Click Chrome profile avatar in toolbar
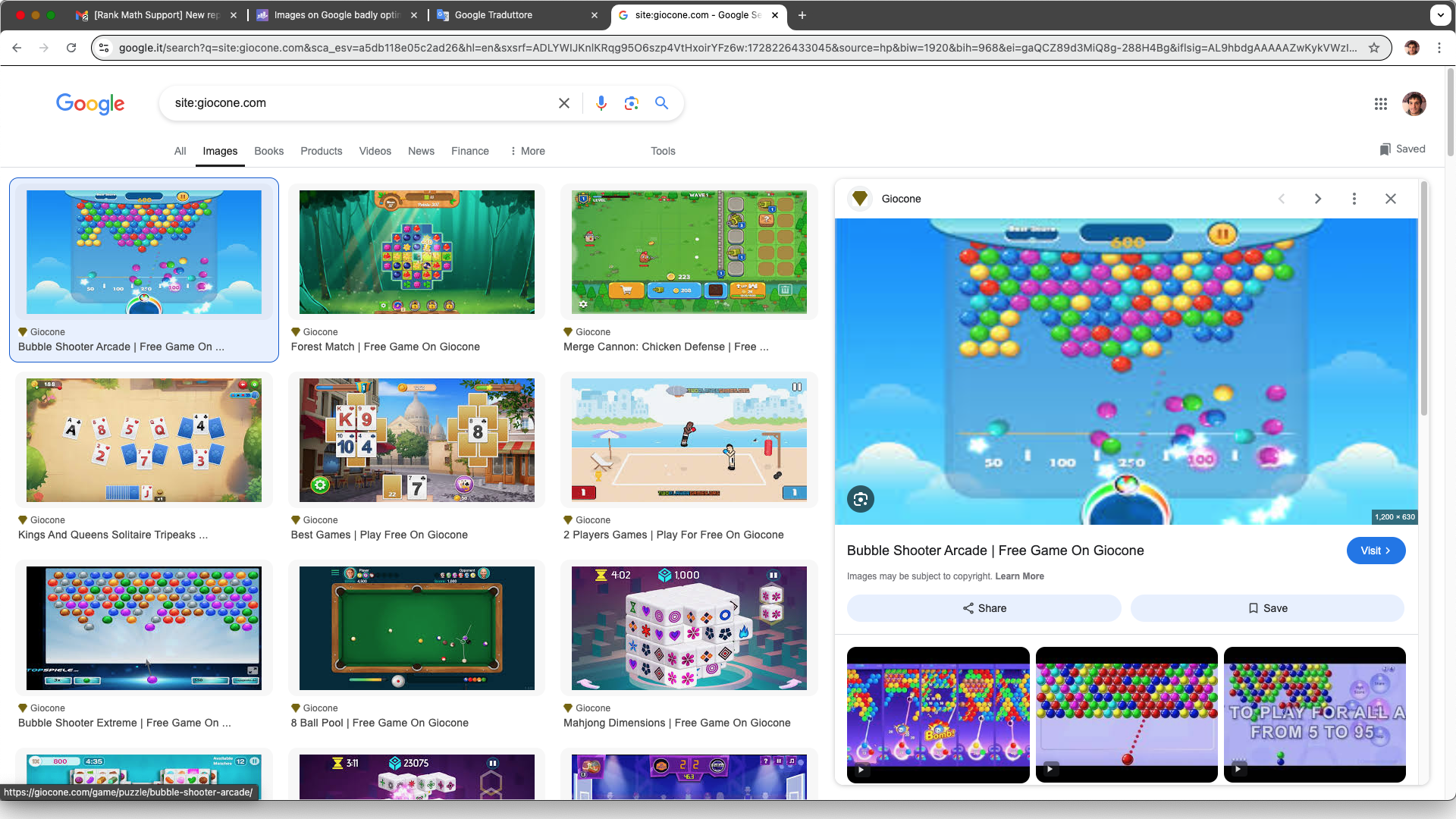The width and height of the screenshot is (1456, 819). [x=1412, y=48]
